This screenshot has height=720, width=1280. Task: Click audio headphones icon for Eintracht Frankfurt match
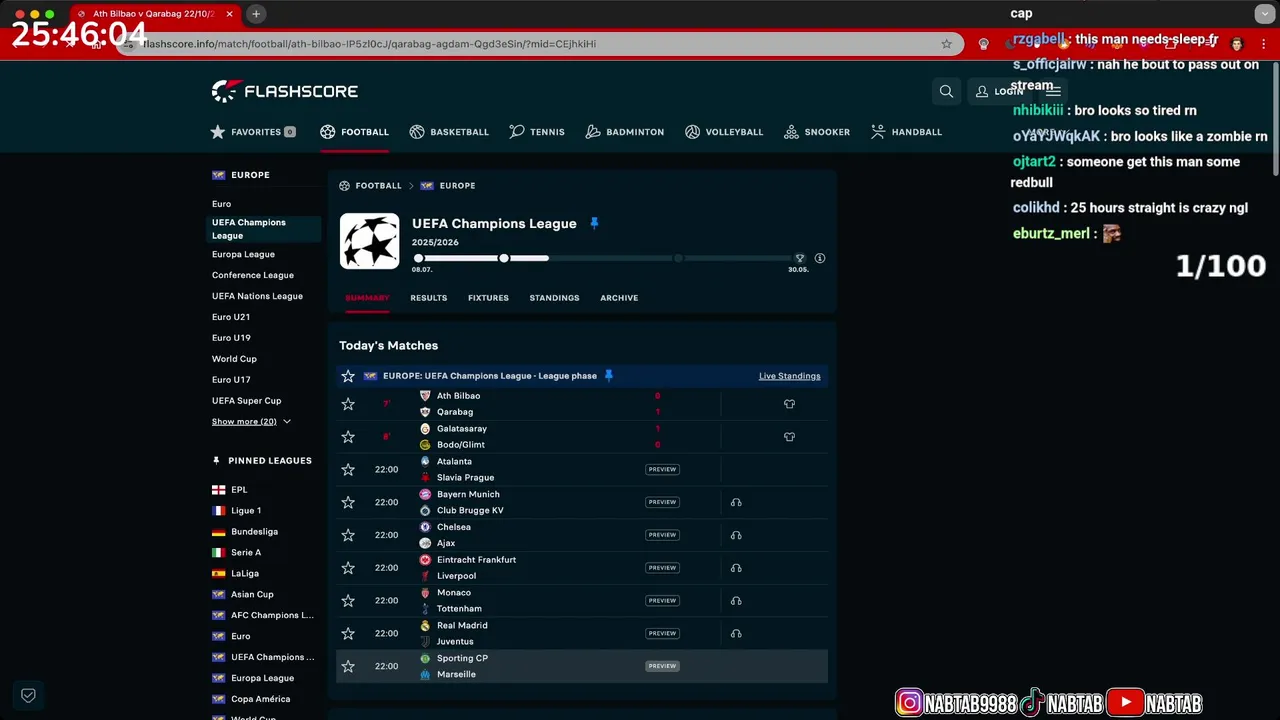click(736, 568)
